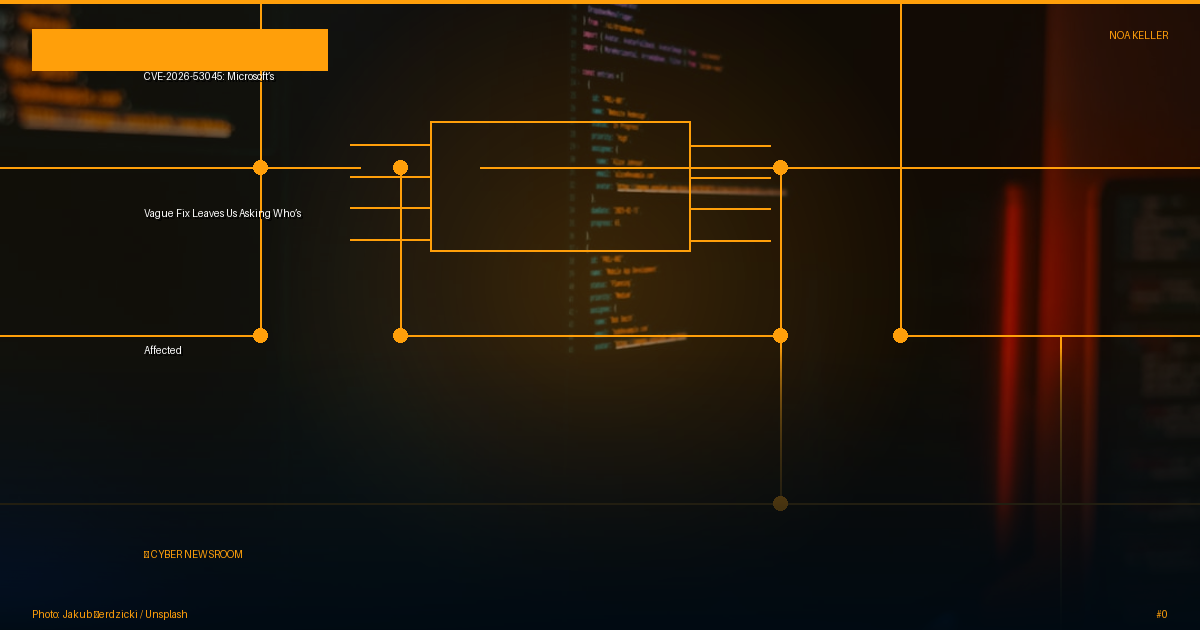Click the #0 counter in the corner
Image resolution: width=1200 pixels, height=630 pixels.
click(x=1161, y=614)
